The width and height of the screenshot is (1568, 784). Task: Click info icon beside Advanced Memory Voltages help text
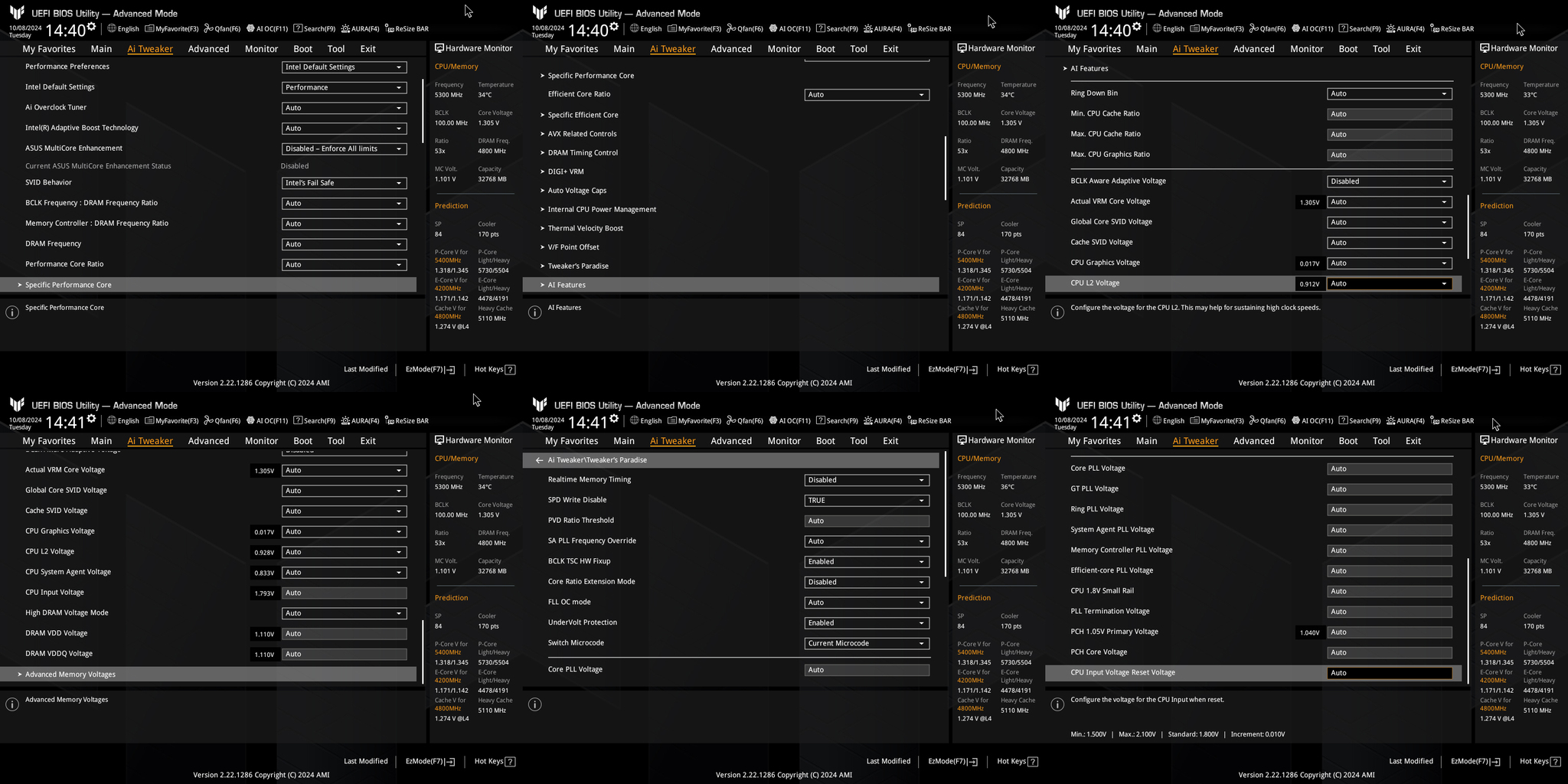tap(12, 704)
